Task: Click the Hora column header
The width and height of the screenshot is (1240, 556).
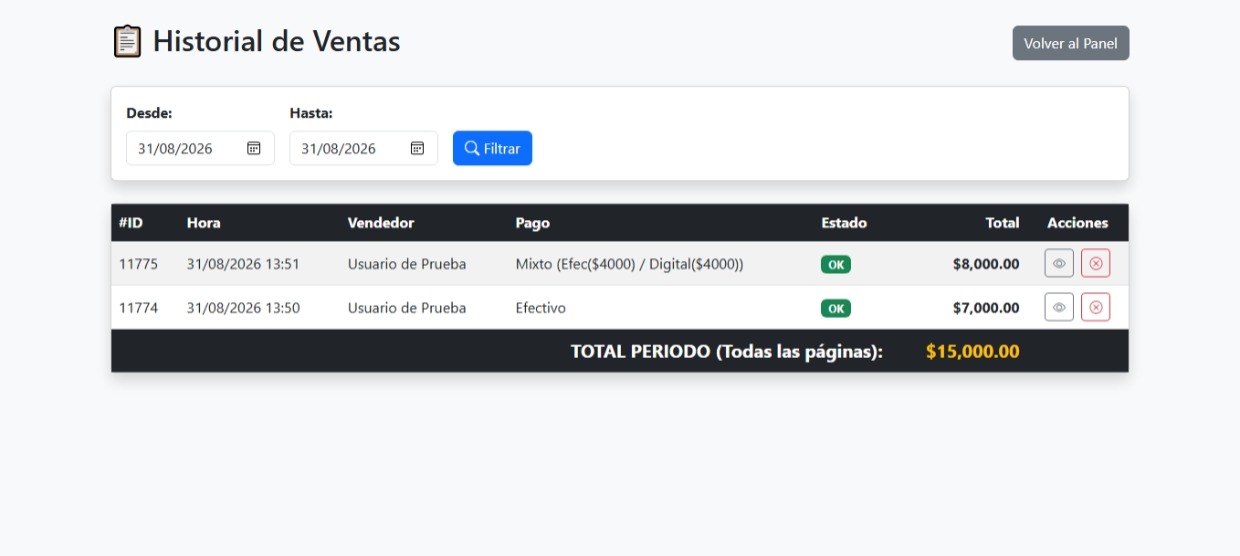Action: (x=204, y=223)
